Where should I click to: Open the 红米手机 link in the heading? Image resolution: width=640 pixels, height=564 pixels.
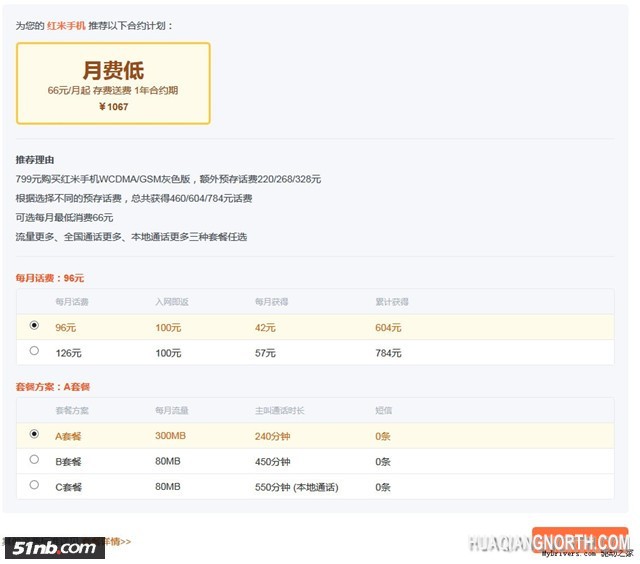click(66, 26)
